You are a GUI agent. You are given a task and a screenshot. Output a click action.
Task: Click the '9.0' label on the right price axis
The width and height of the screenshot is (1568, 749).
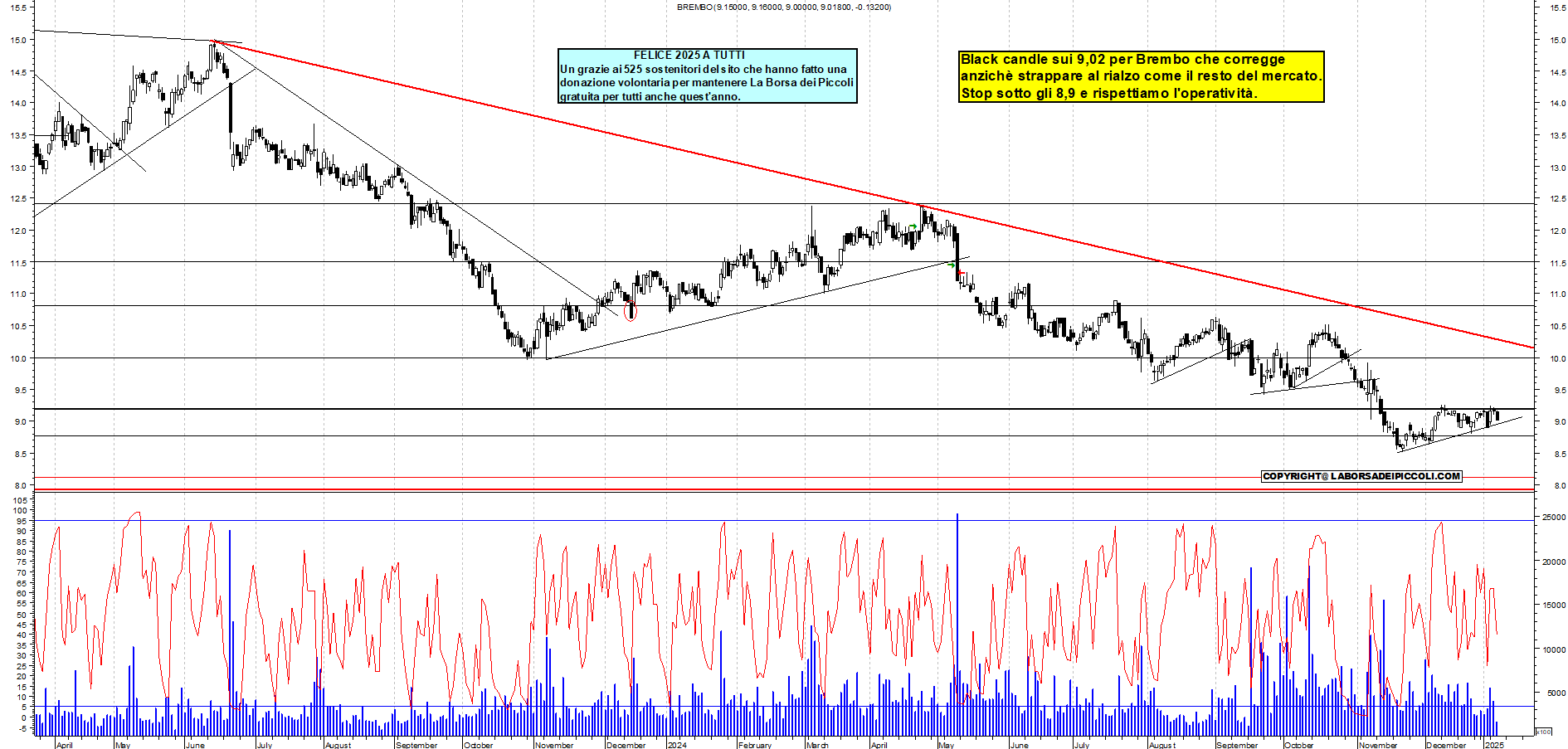[1559, 422]
